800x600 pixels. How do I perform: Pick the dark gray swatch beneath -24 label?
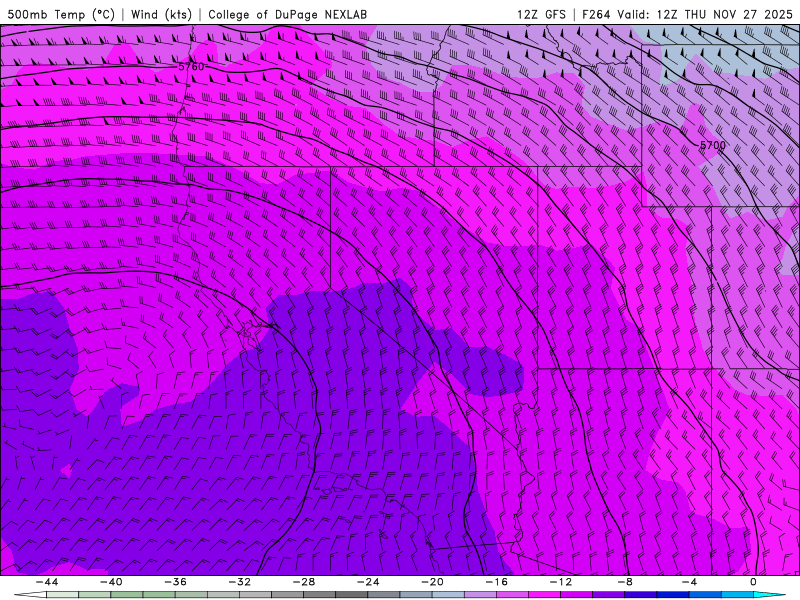(352, 595)
